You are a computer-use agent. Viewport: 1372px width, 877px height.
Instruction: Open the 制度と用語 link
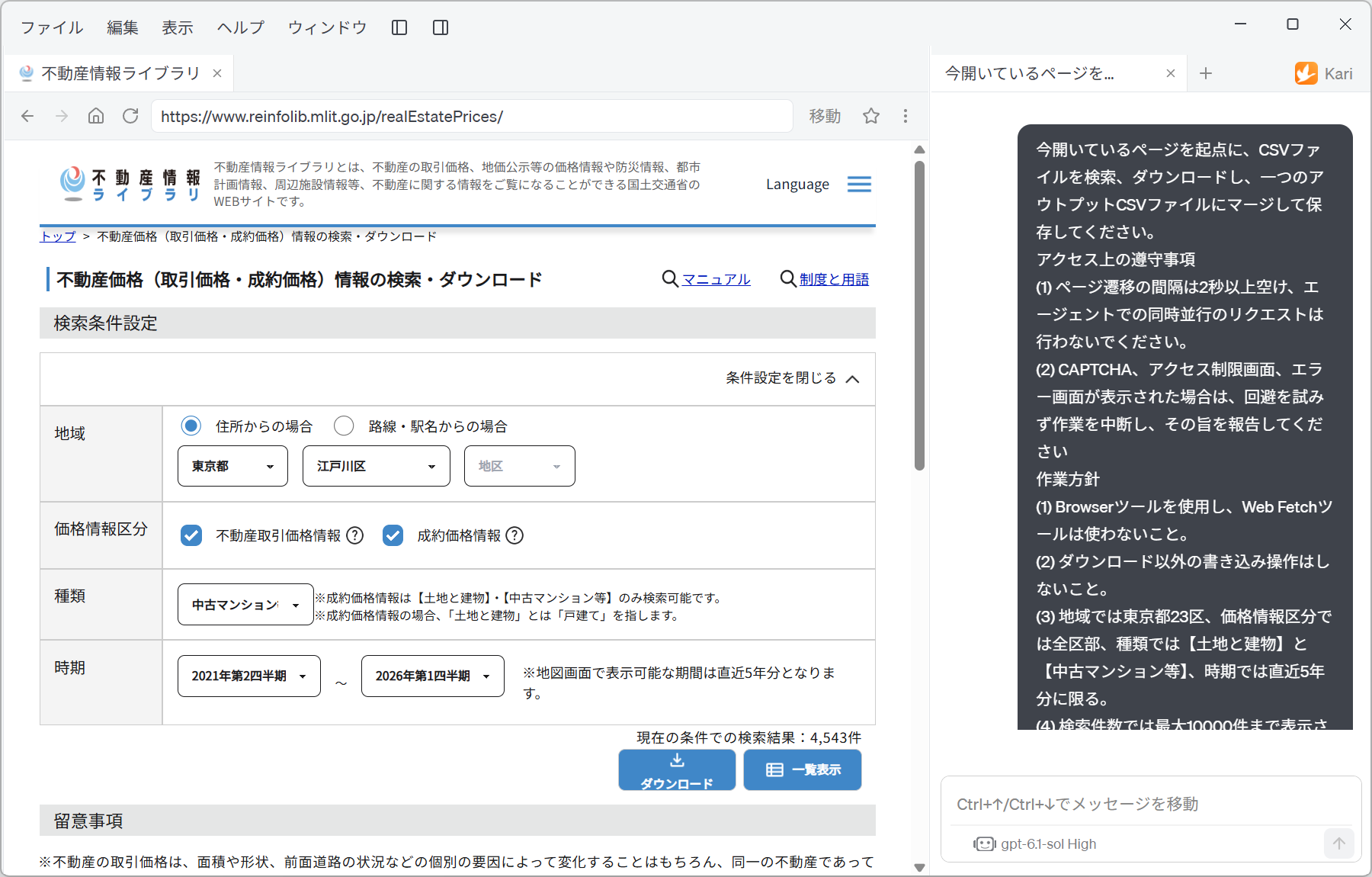point(835,279)
